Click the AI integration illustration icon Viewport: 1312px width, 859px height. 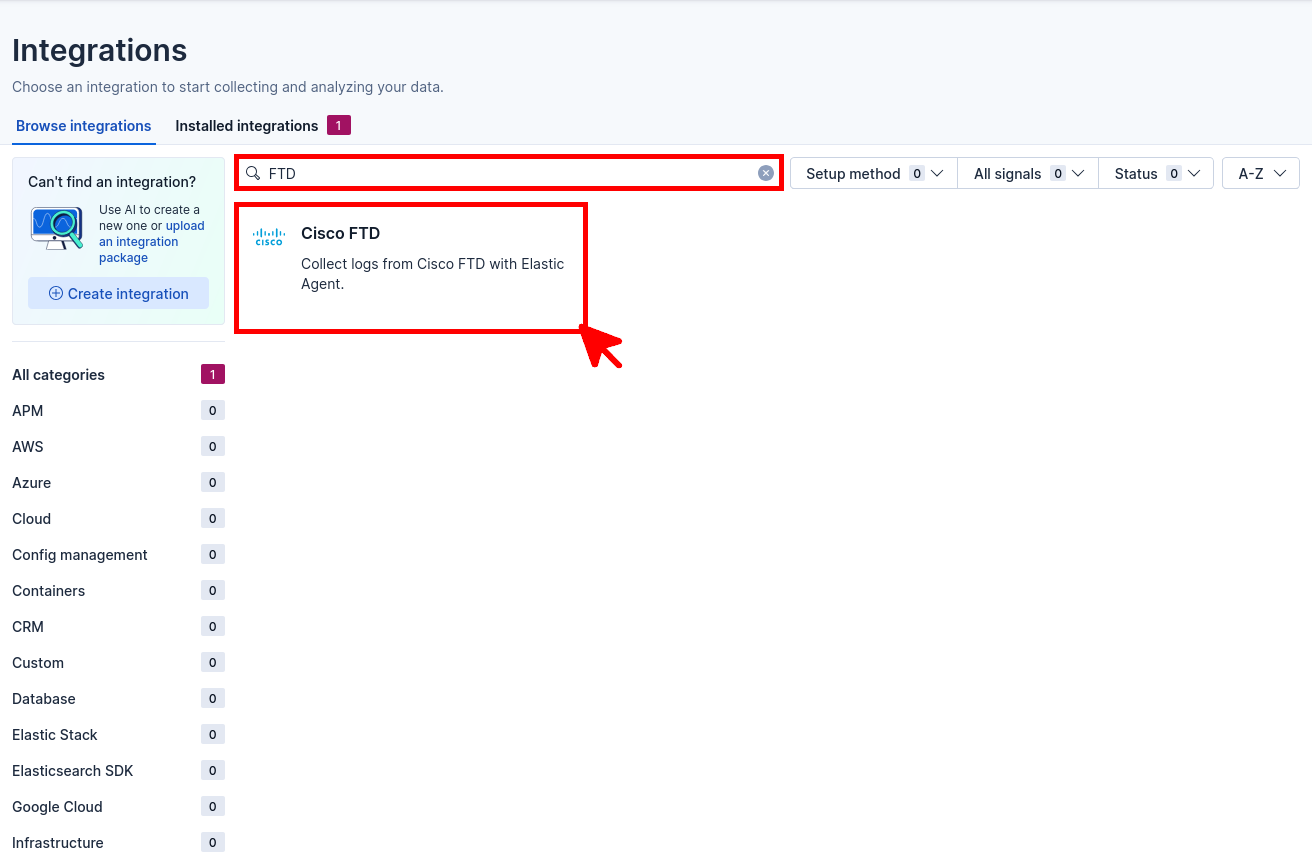coord(57,228)
